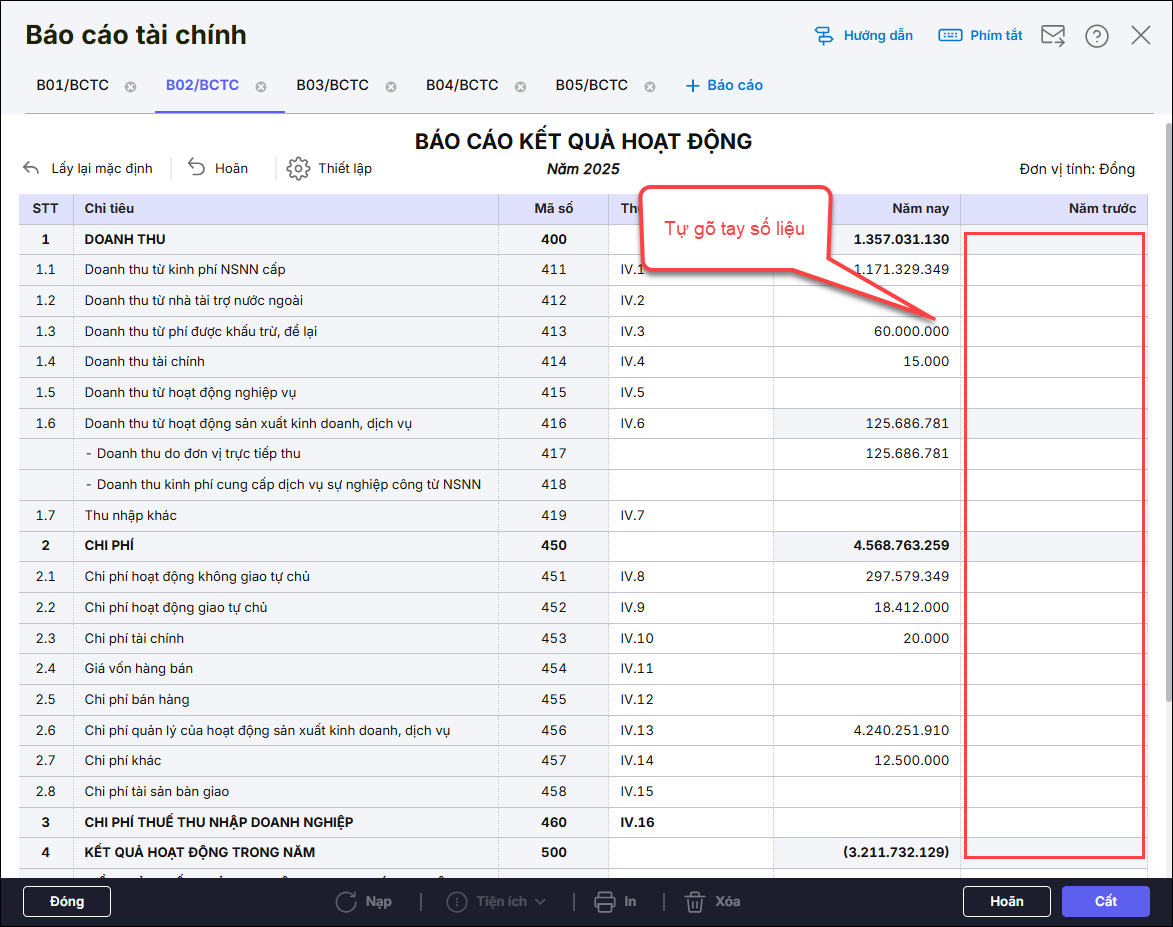Viewport: 1173px width, 927px height.
Task: Close the B01/BCTC tab
Action: pos(130,87)
